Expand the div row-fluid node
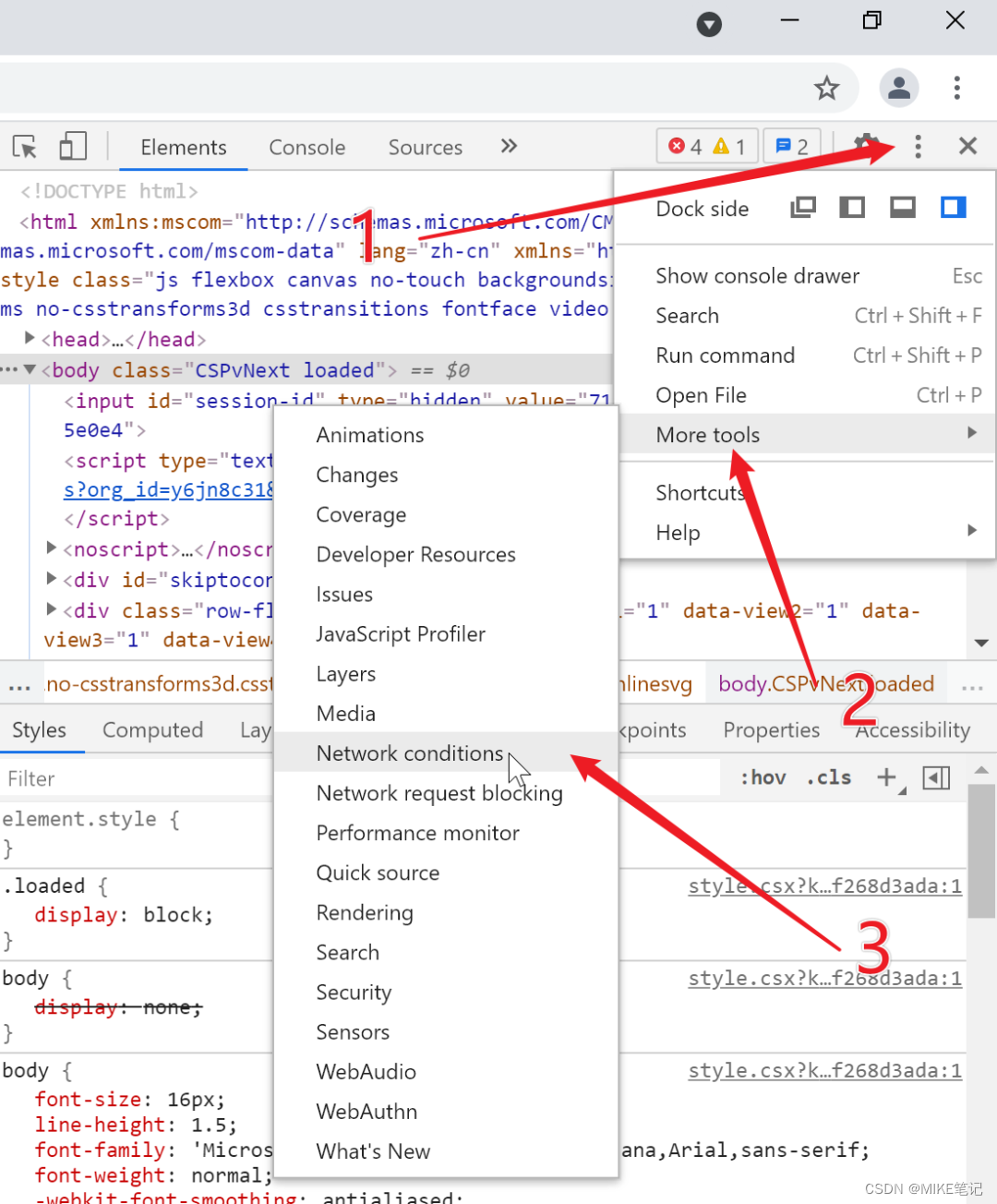This screenshot has width=997, height=1204. point(52,609)
